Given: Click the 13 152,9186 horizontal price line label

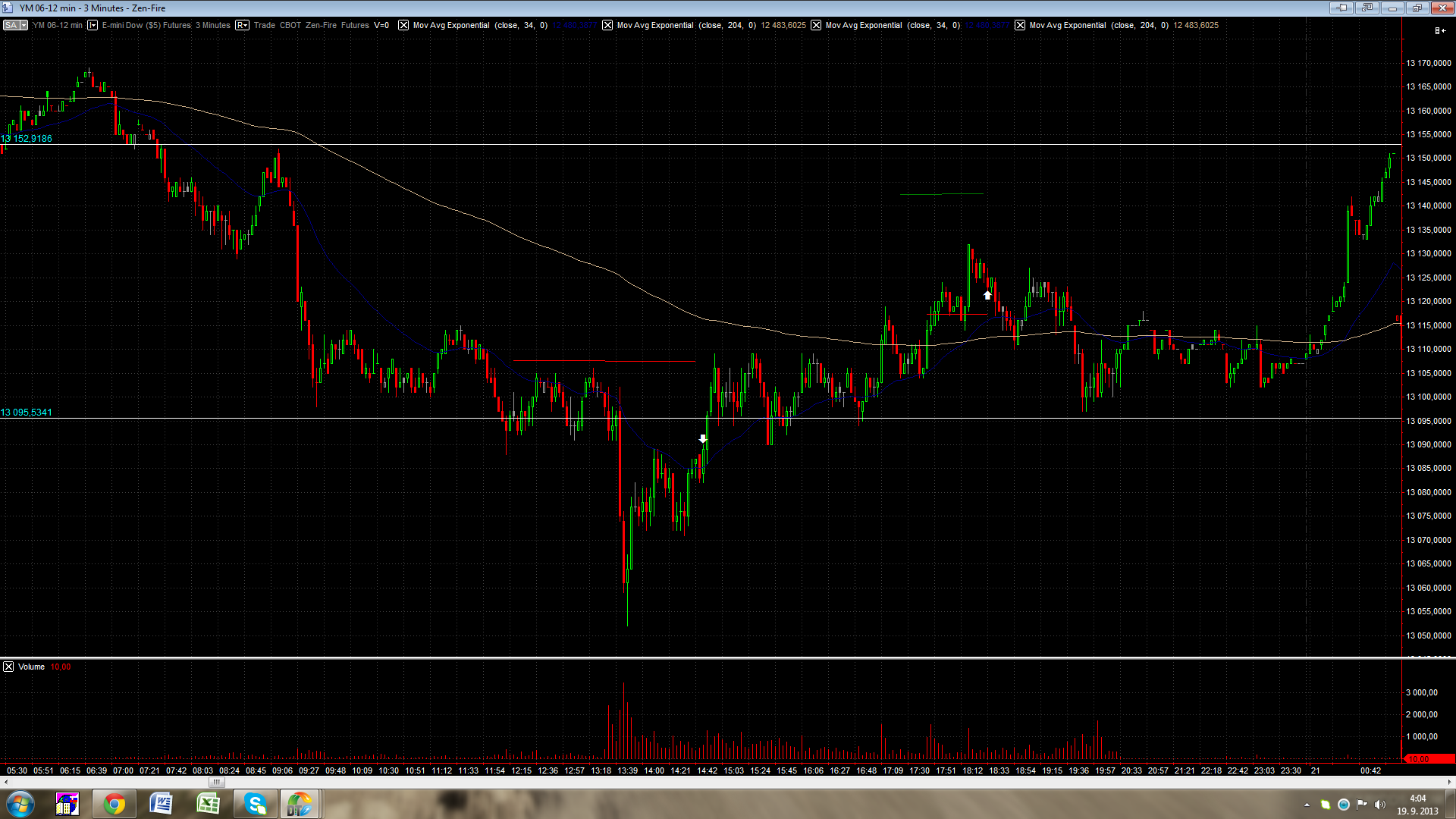Looking at the screenshot, I should point(27,138).
